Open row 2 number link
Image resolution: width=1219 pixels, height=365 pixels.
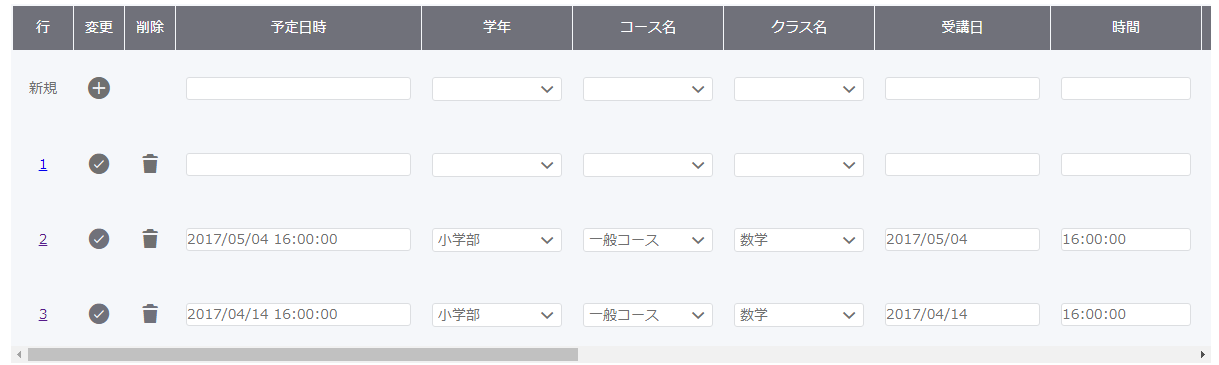click(43, 239)
